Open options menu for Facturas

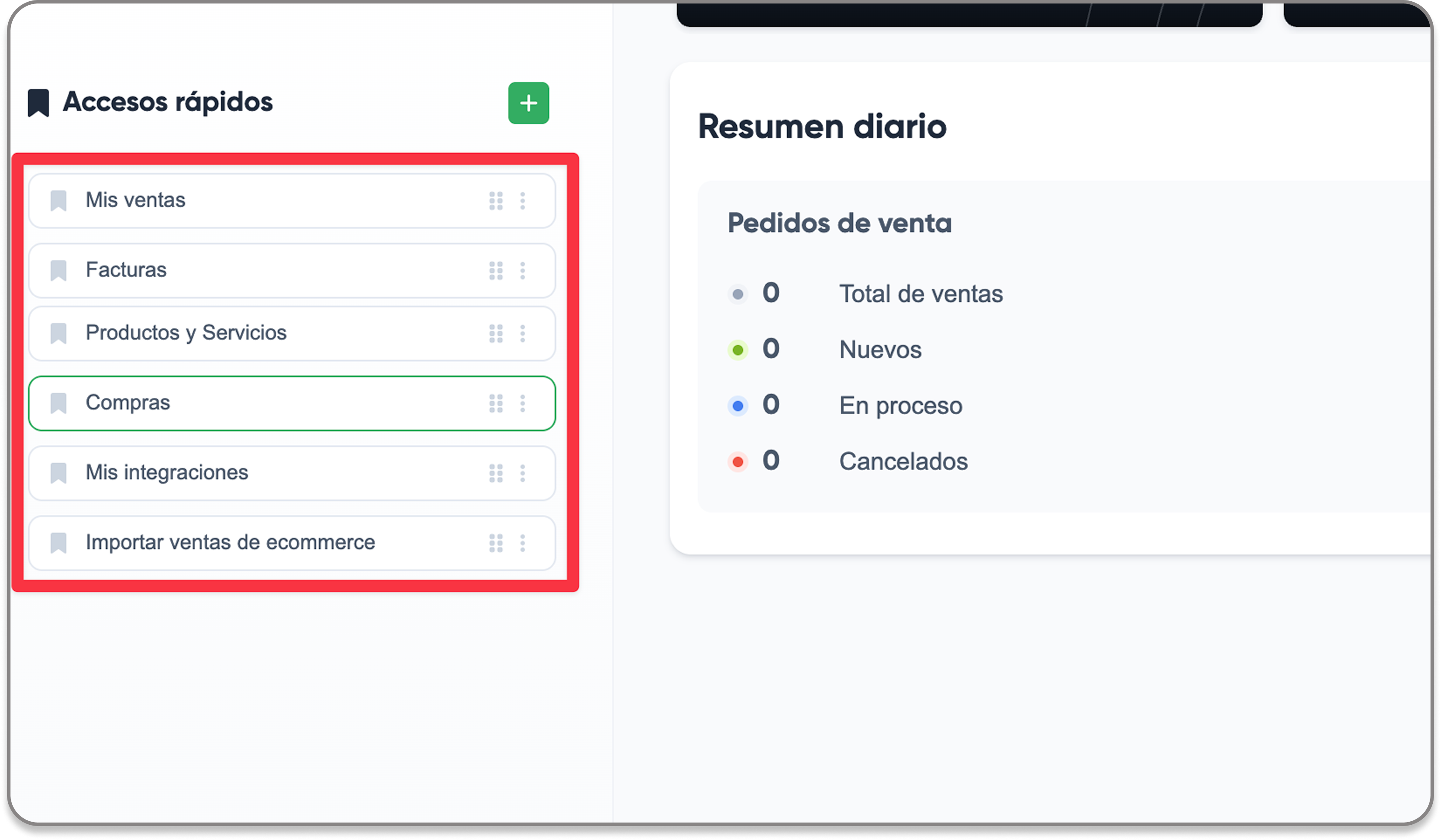pyautogui.click(x=523, y=271)
